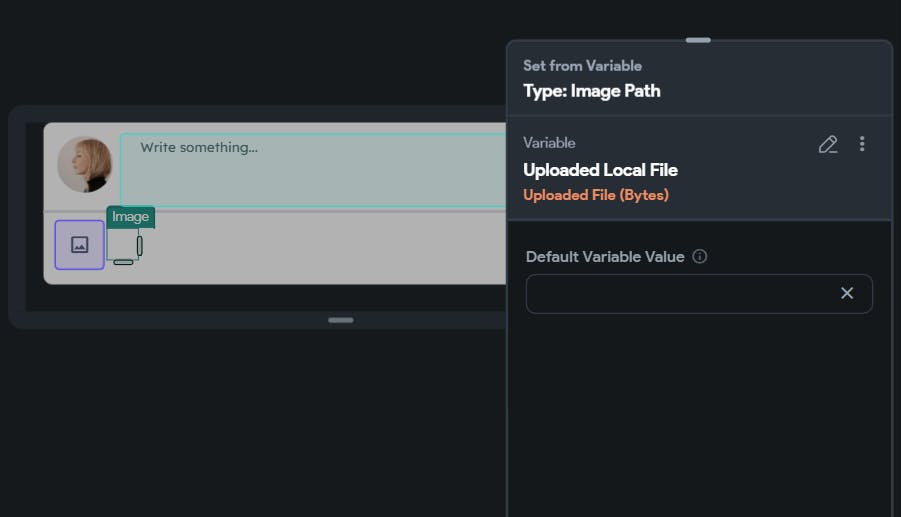This screenshot has height=517, width=901.
Task: Click the Default Variable Value label
Action: pyautogui.click(x=605, y=257)
